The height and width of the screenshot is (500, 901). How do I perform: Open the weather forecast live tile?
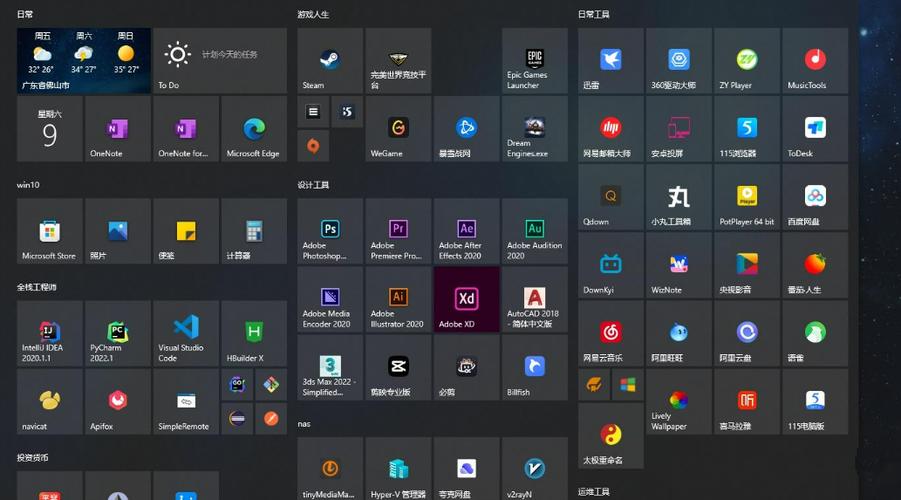click(x=84, y=61)
